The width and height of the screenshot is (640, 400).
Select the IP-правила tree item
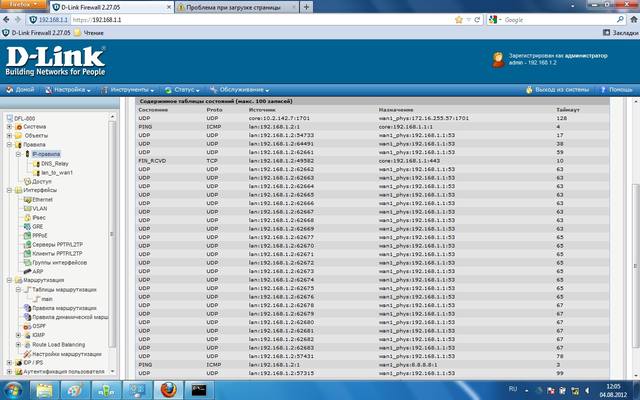tap(46, 154)
